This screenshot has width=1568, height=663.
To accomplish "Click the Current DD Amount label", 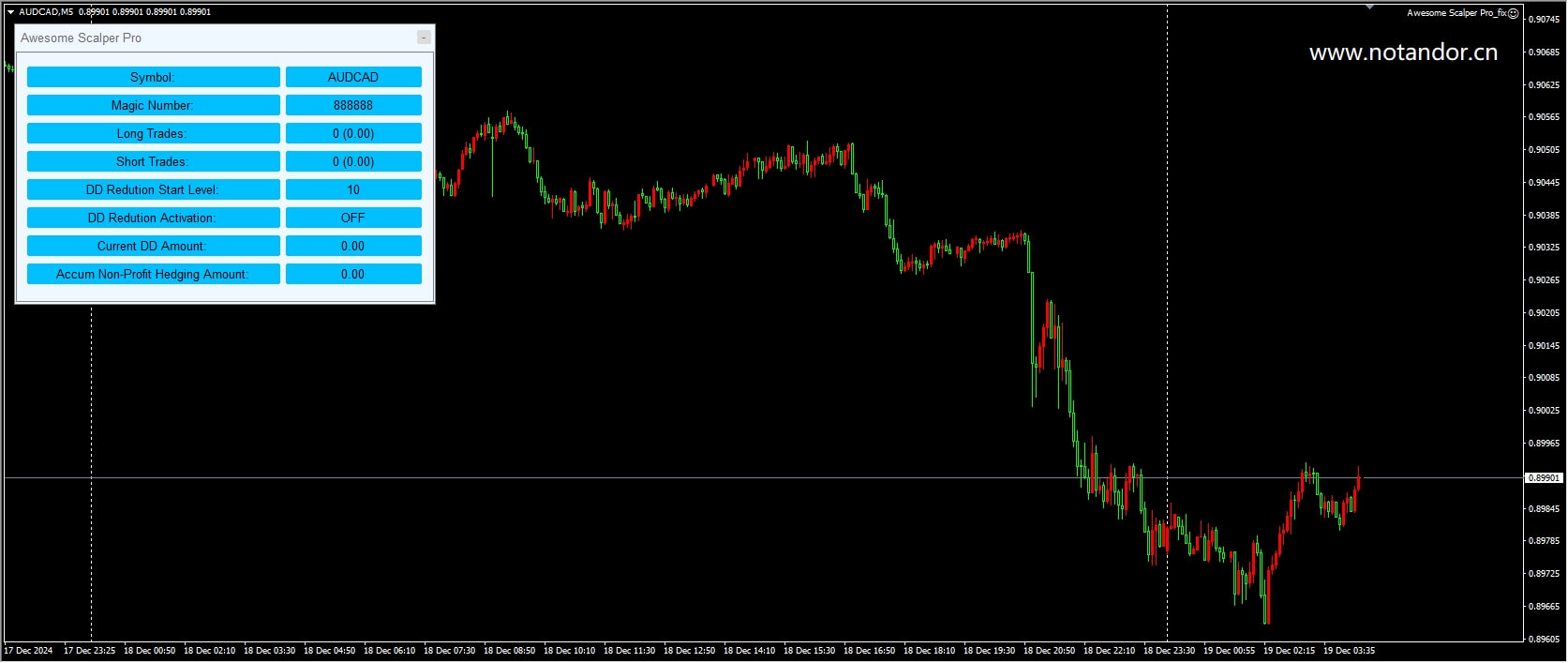I will (153, 246).
